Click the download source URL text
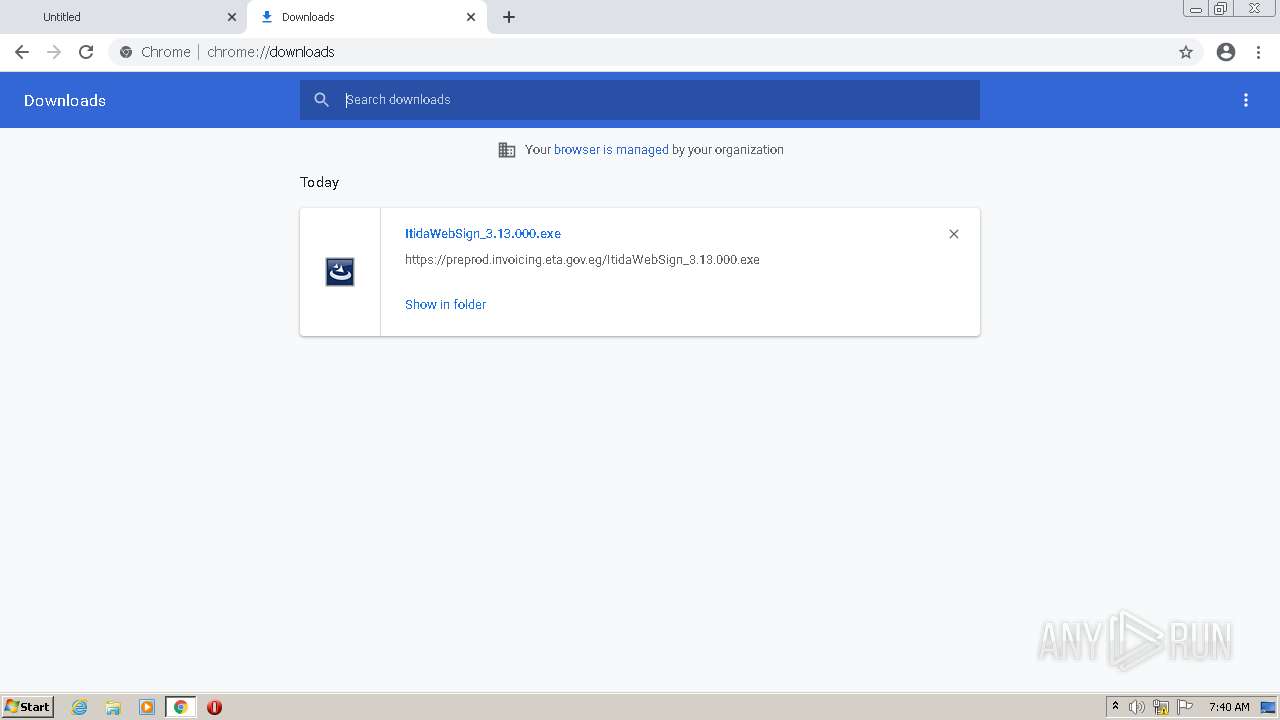Image resolution: width=1280 pixels, height=720 pixels. 582,260
